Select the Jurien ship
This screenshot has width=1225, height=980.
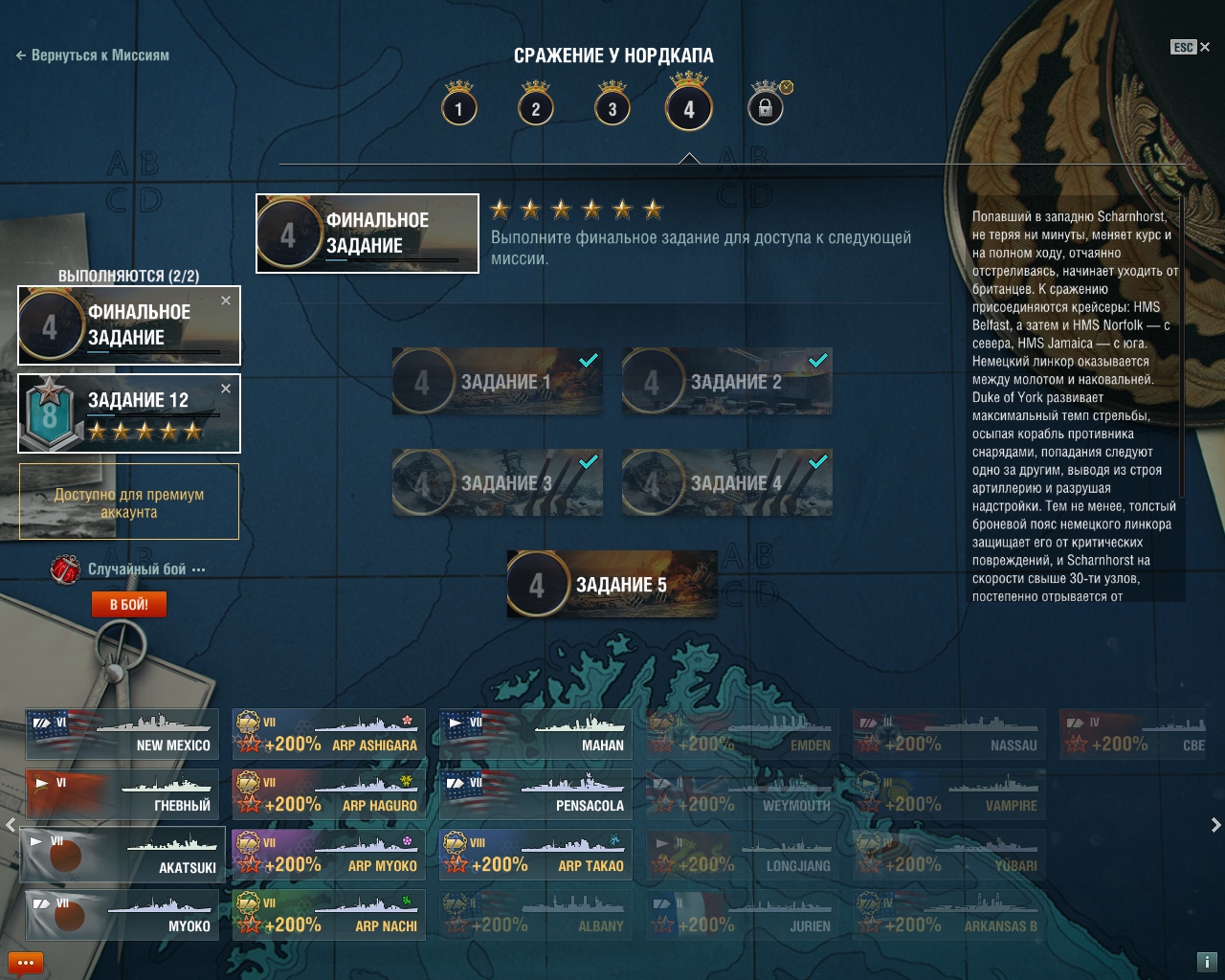click(743, 916)
